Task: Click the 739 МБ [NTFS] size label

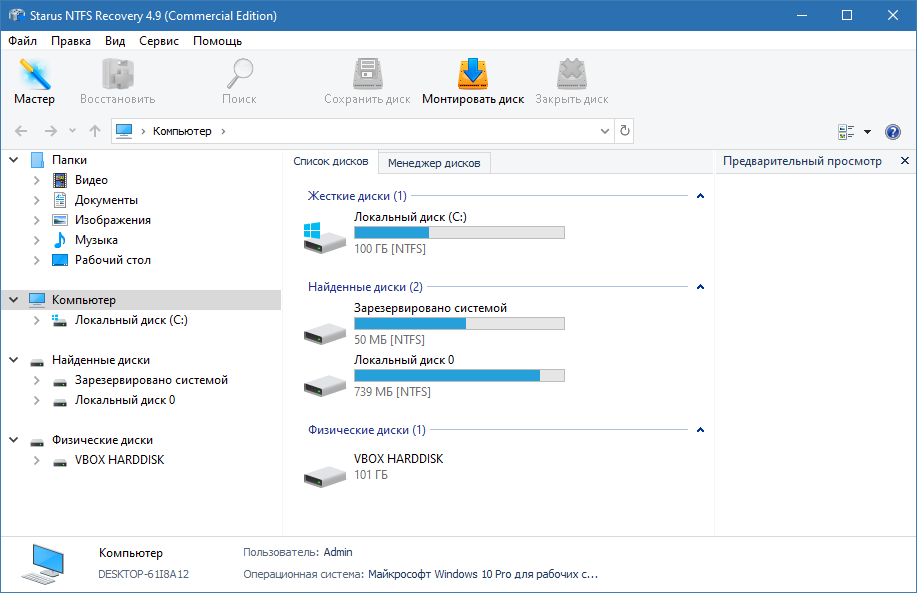Action: [392, 392]
